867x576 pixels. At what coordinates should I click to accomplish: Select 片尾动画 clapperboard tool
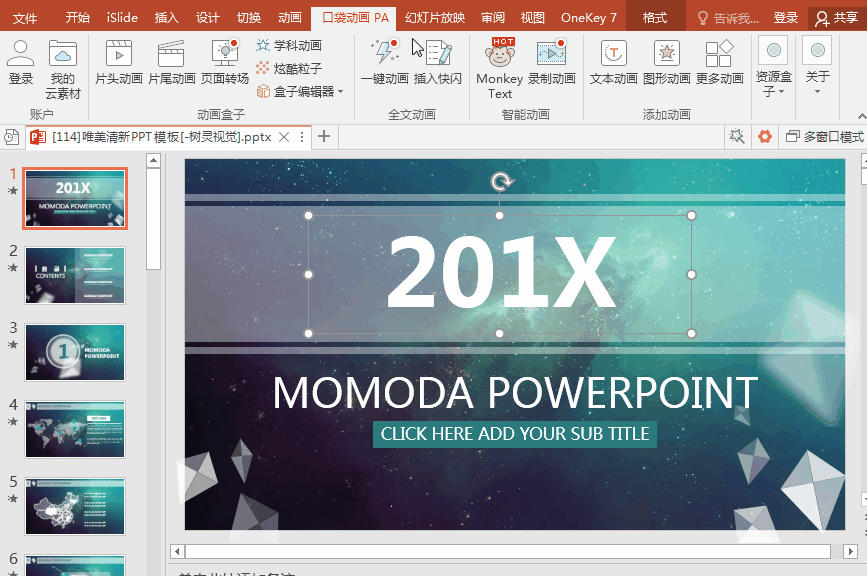[171, 62]
